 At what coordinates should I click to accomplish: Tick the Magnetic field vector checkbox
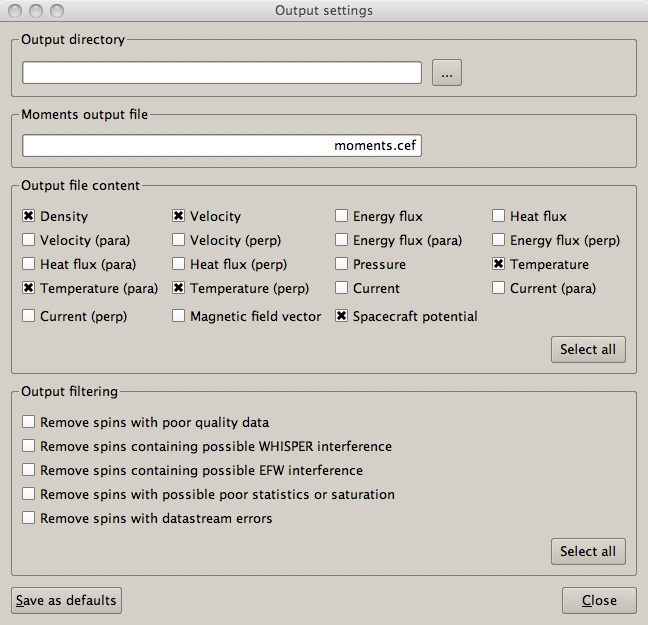point(179,316)
